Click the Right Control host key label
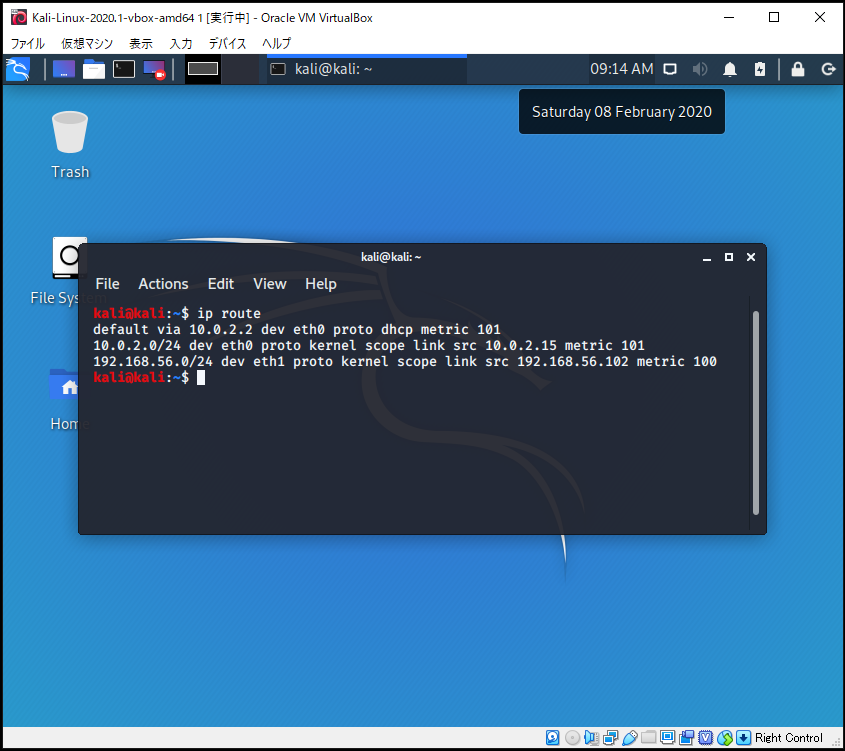The width and height of the screenshot is (845, 751). [x=788, y=738]
